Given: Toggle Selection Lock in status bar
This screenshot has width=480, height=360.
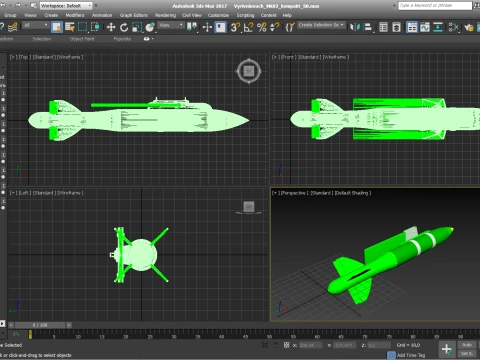Looking at the screenshot, I should (275, 345).
